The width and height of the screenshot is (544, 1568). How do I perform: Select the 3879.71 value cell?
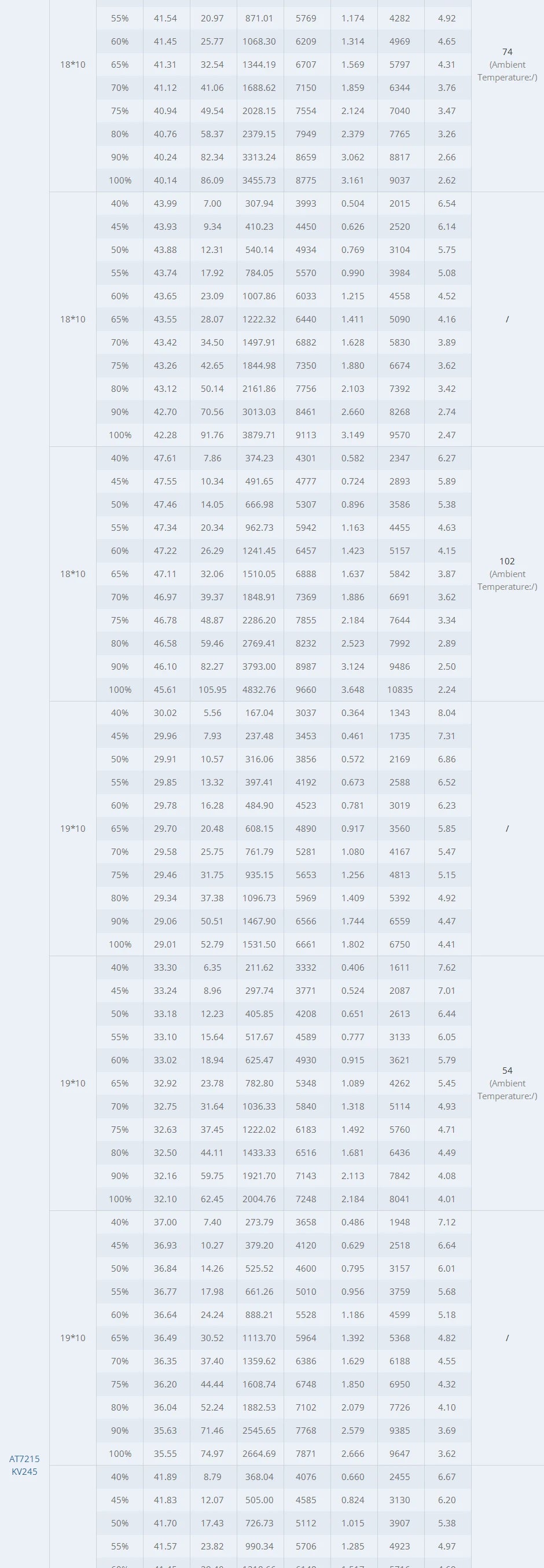click(x=259, y=435)
